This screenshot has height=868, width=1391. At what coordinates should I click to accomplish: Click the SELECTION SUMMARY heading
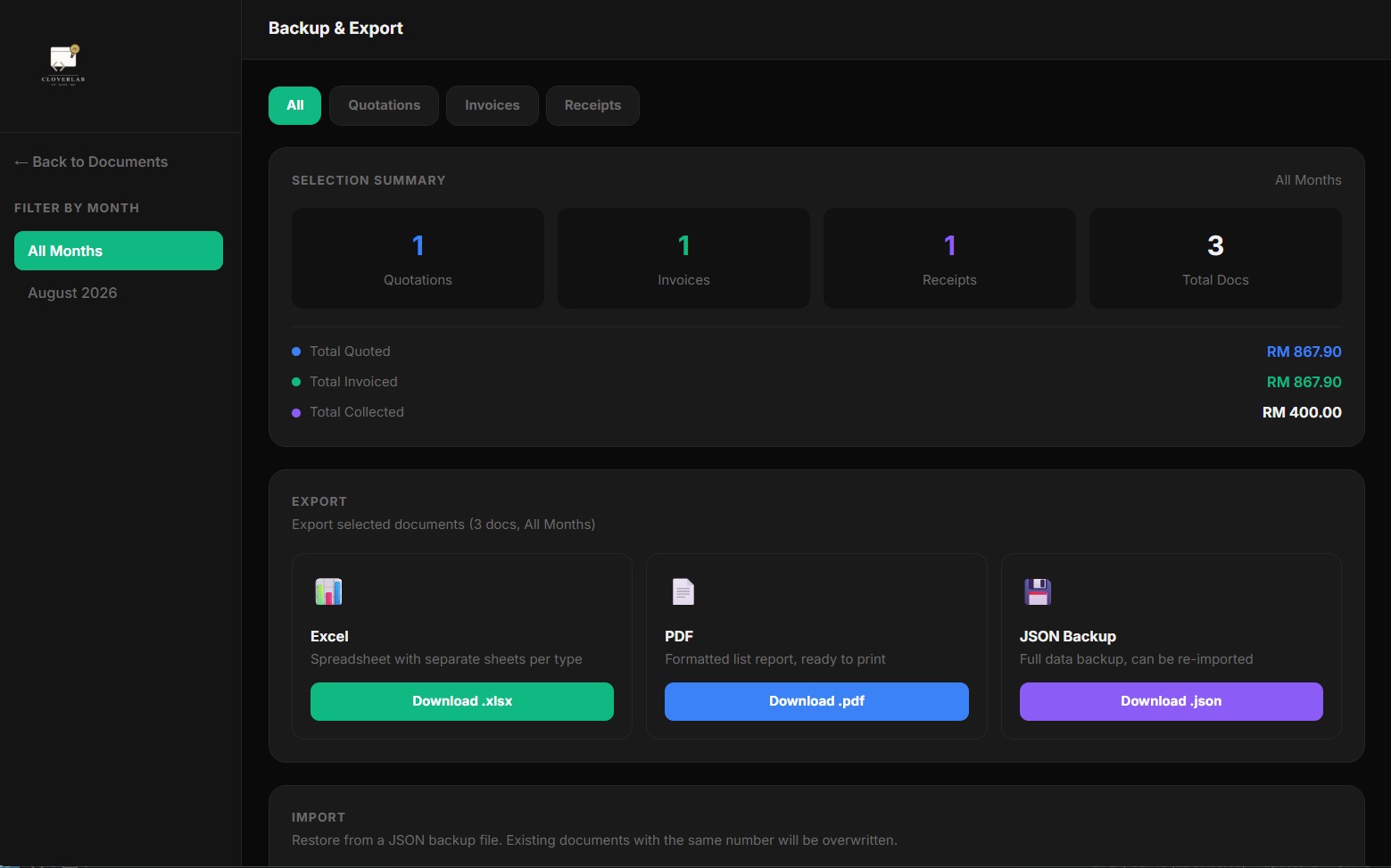pyautogui.click(x=368, y=180)
